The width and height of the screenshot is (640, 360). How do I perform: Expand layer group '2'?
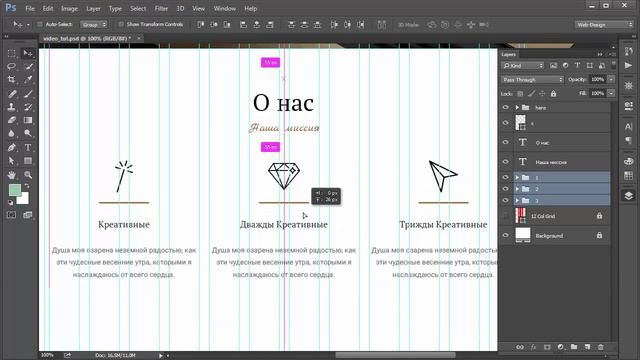(517, 189)
